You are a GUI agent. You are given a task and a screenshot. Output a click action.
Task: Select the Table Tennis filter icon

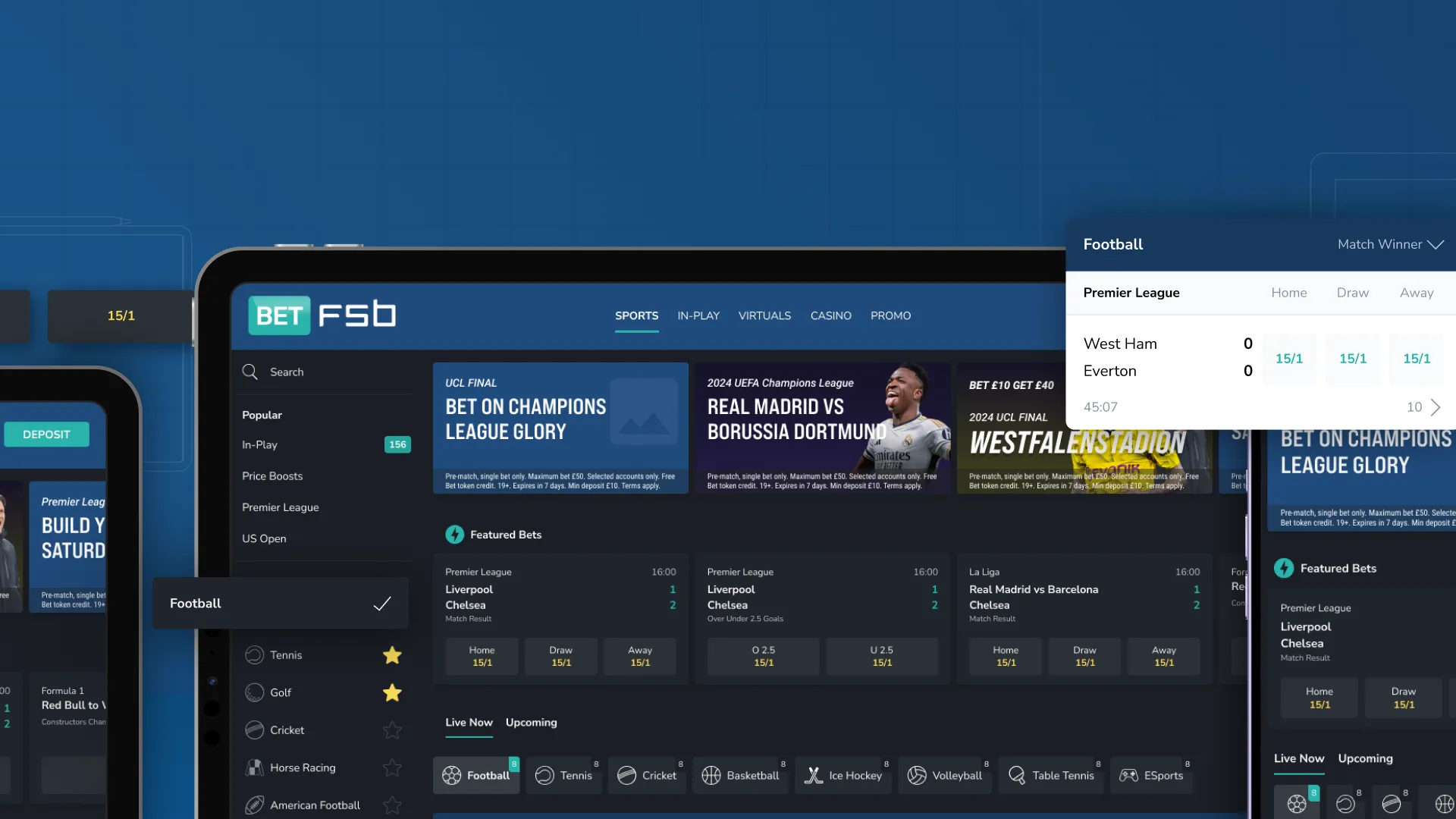(1017, 775)
